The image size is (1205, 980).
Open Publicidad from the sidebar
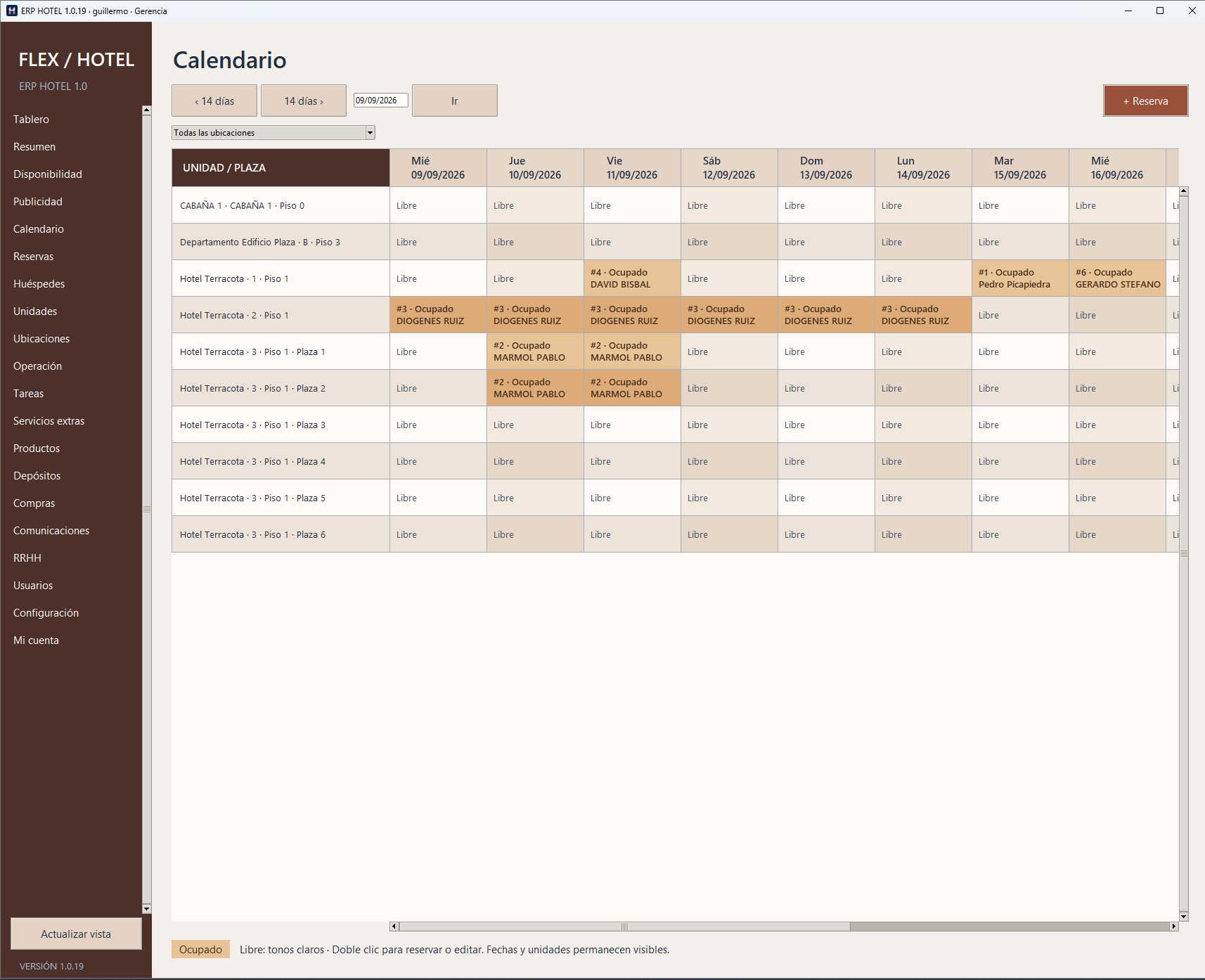pos(38,202)
